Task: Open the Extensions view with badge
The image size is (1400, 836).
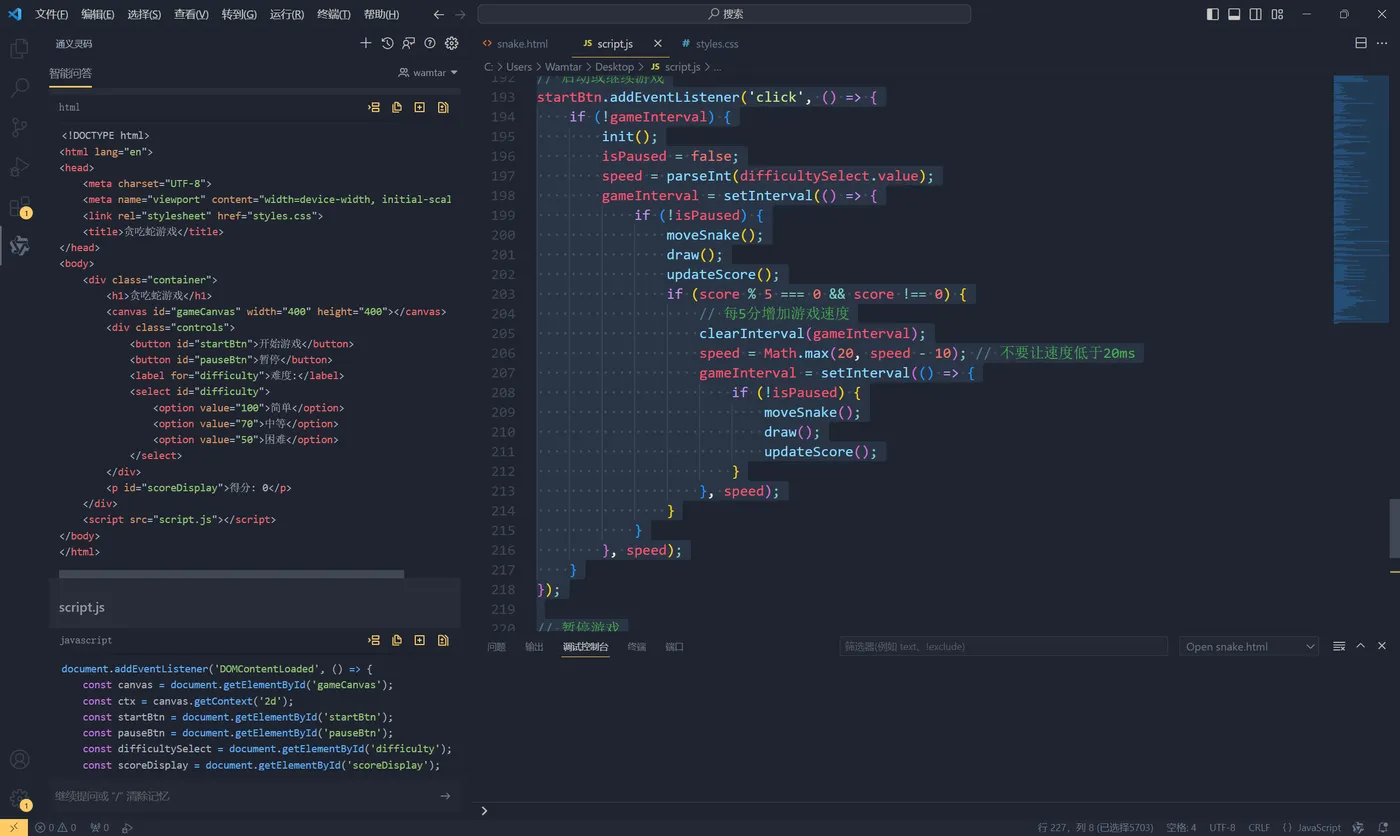Action: 19,207
